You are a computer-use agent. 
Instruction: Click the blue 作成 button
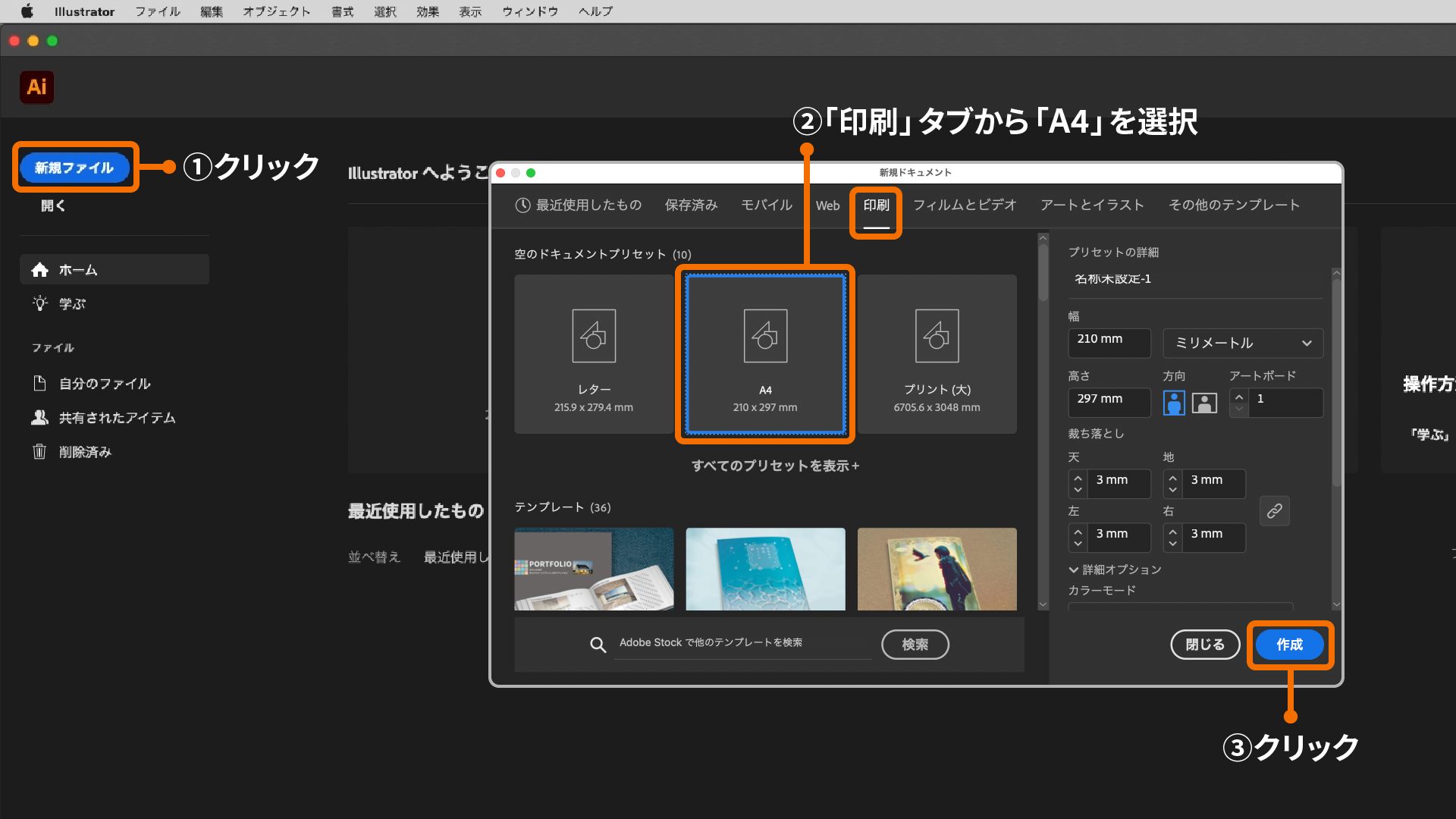click(x=1289, y=645)
